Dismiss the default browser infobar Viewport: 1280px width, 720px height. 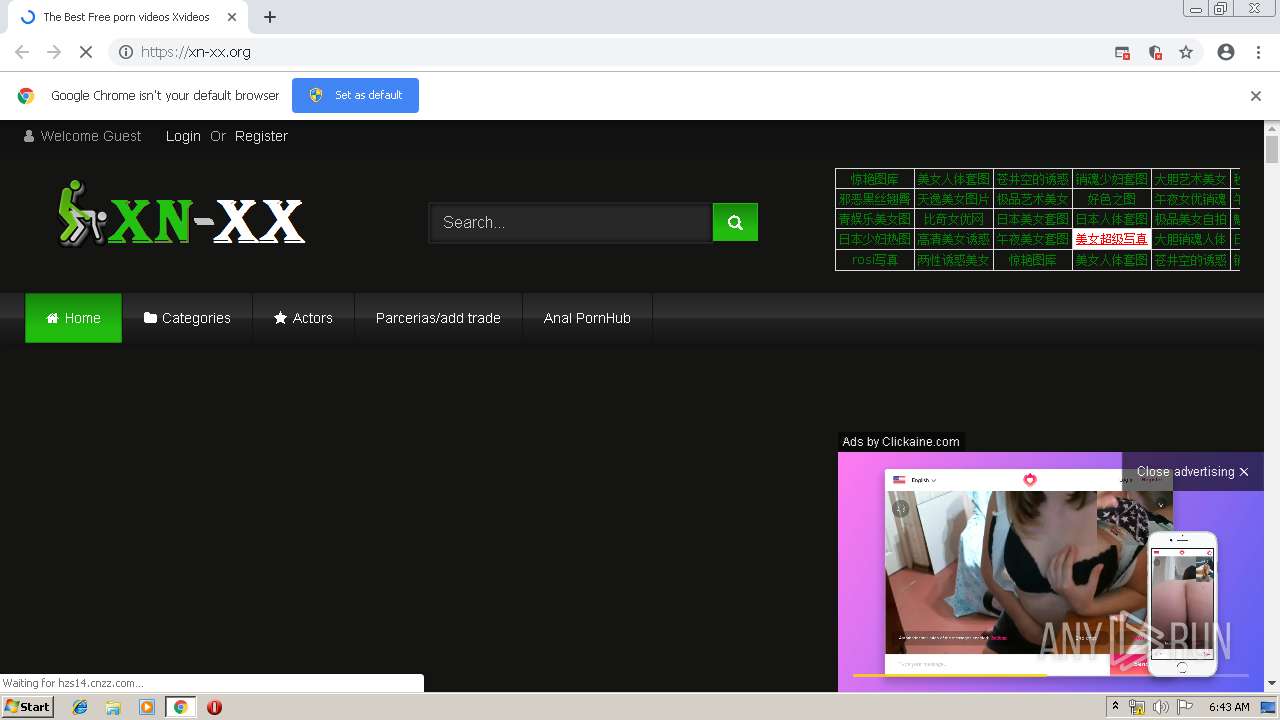1255,96
